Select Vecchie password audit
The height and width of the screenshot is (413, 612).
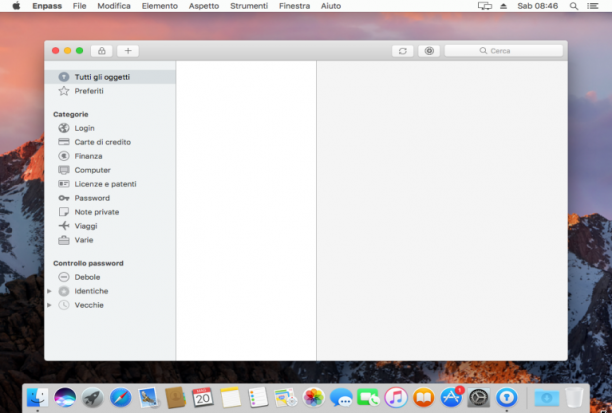pyautogui.click(x=110, y=305)
